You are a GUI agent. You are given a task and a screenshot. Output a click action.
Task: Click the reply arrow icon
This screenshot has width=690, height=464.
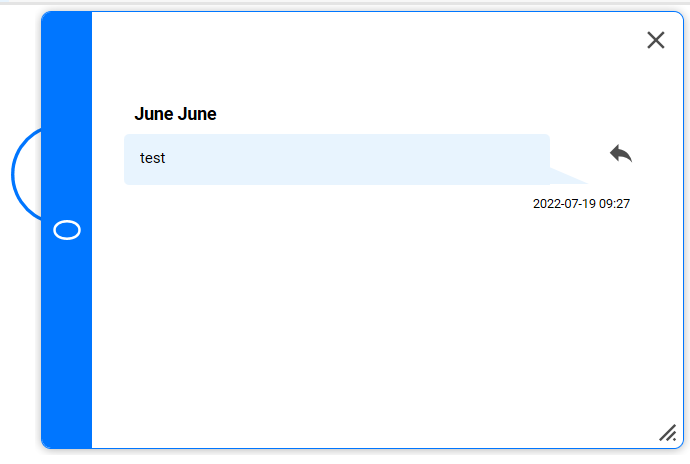(620, 154)
